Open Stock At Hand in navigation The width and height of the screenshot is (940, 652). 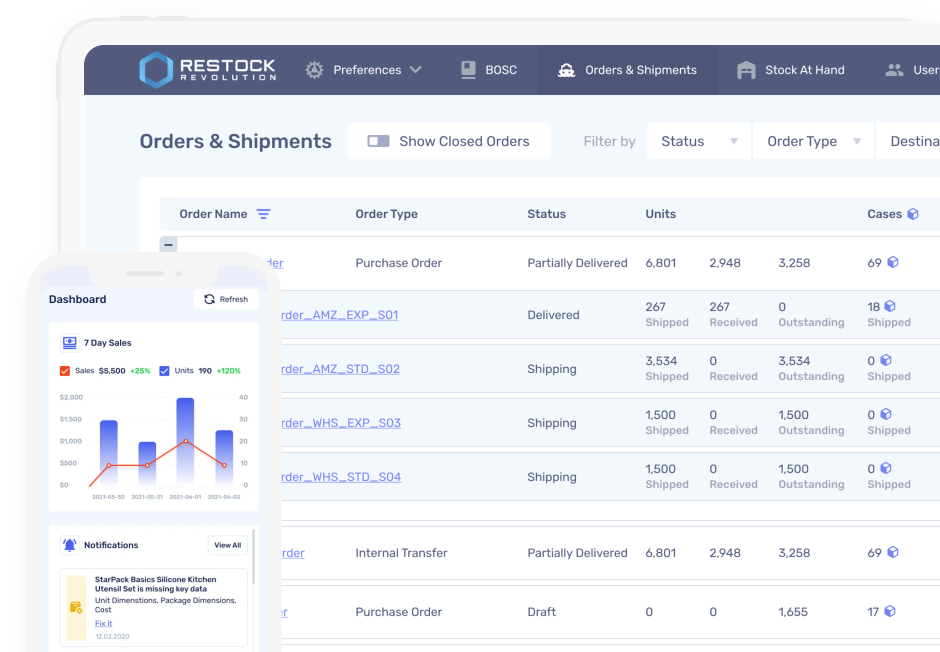tap(790, 70)
